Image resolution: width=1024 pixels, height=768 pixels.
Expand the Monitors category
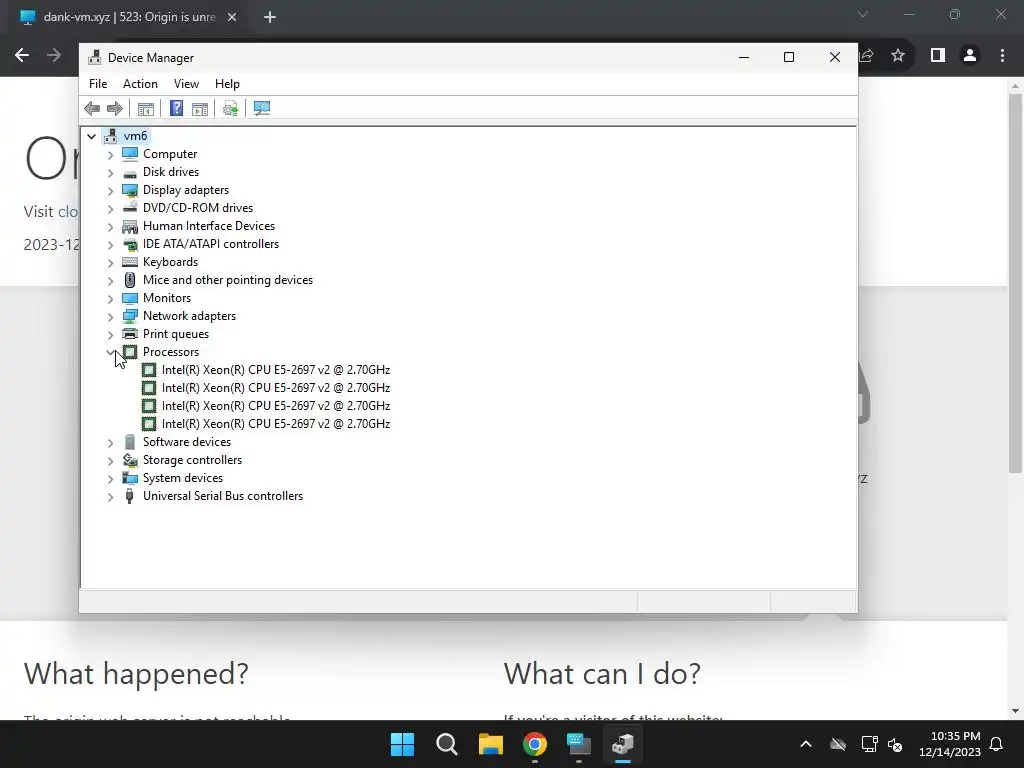pyautogui.click(x=110, y=298)
